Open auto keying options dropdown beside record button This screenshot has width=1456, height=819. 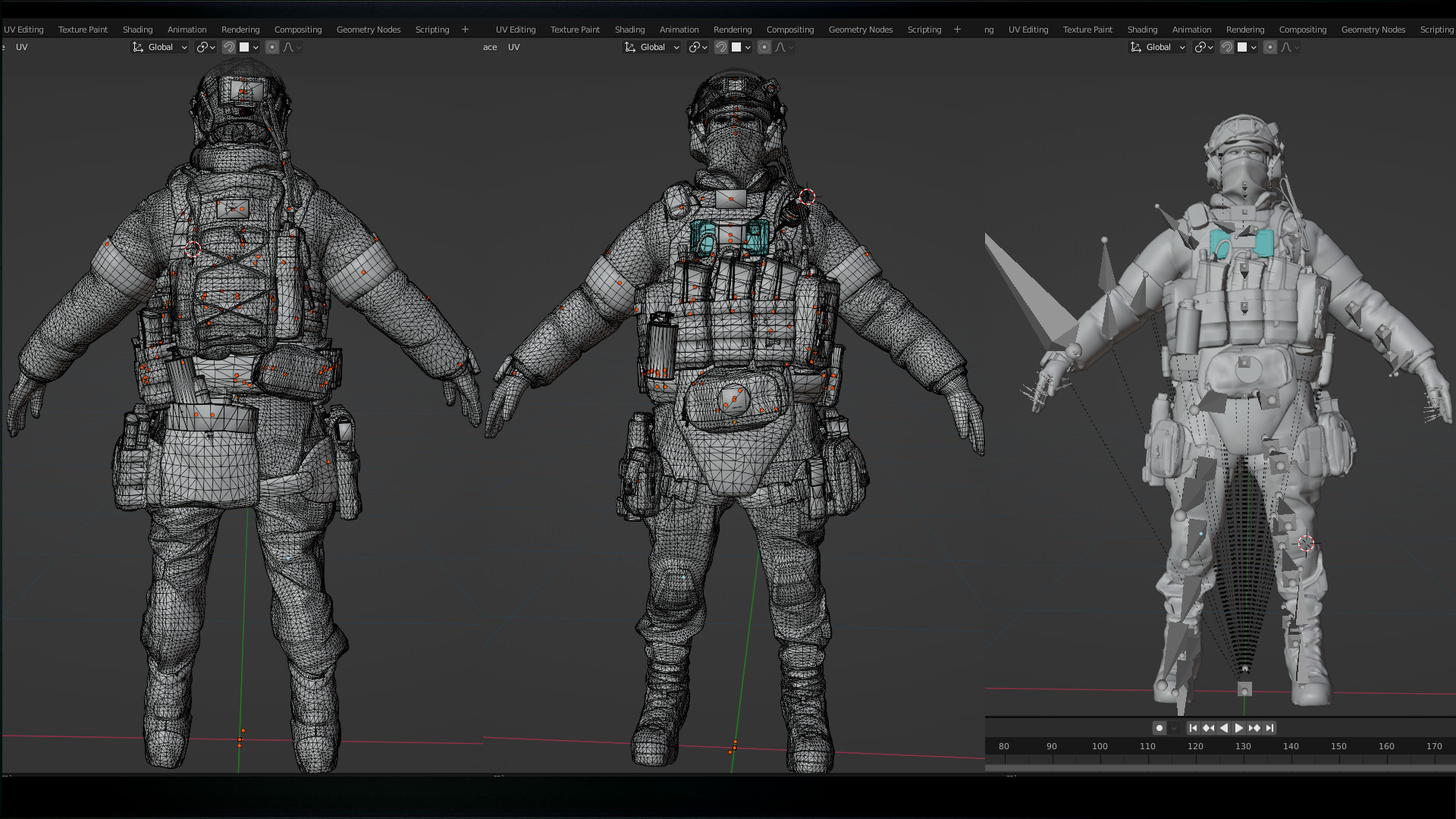coord(1174,728)
